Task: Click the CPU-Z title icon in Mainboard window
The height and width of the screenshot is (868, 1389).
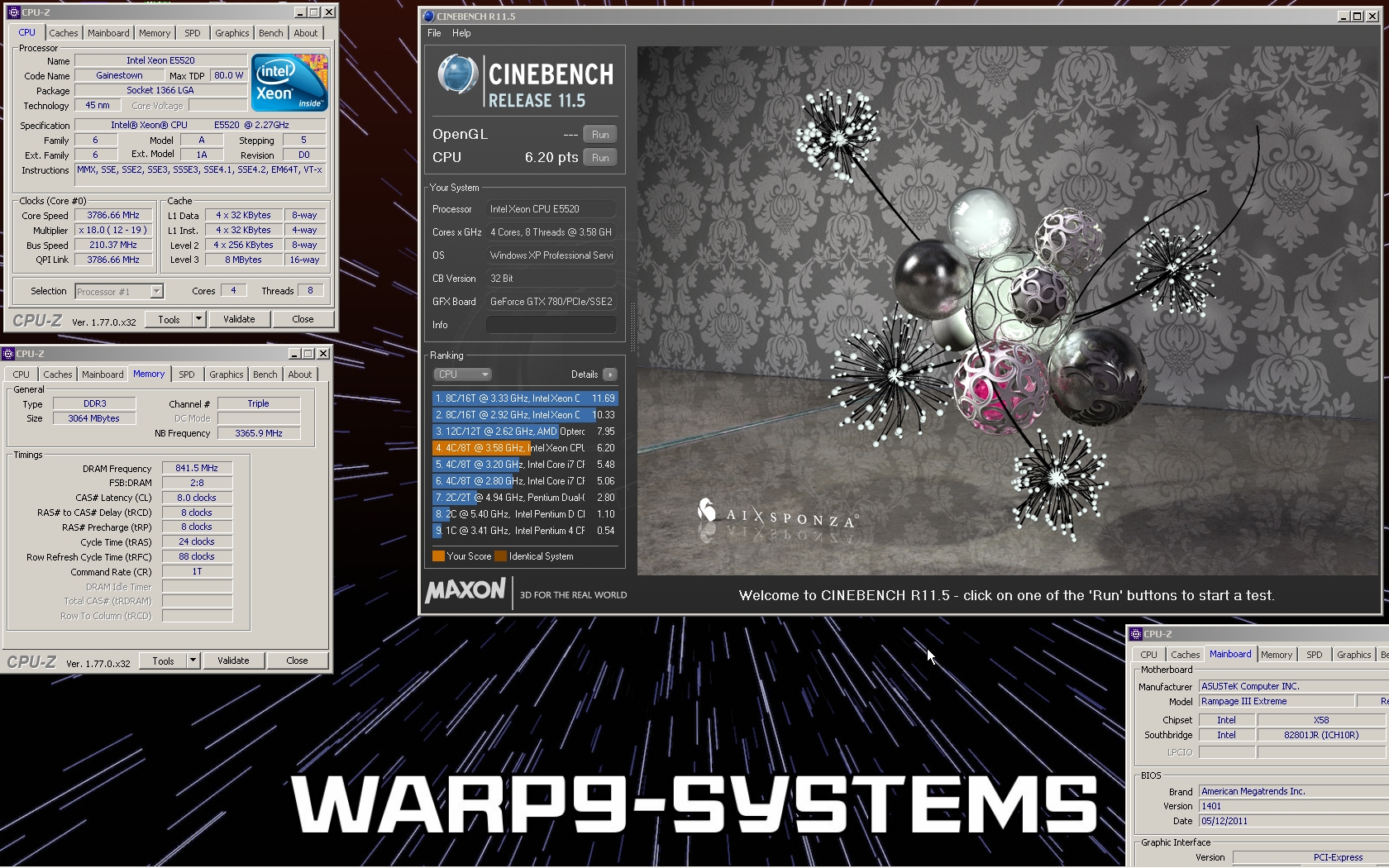Action: click(1136, 634)
